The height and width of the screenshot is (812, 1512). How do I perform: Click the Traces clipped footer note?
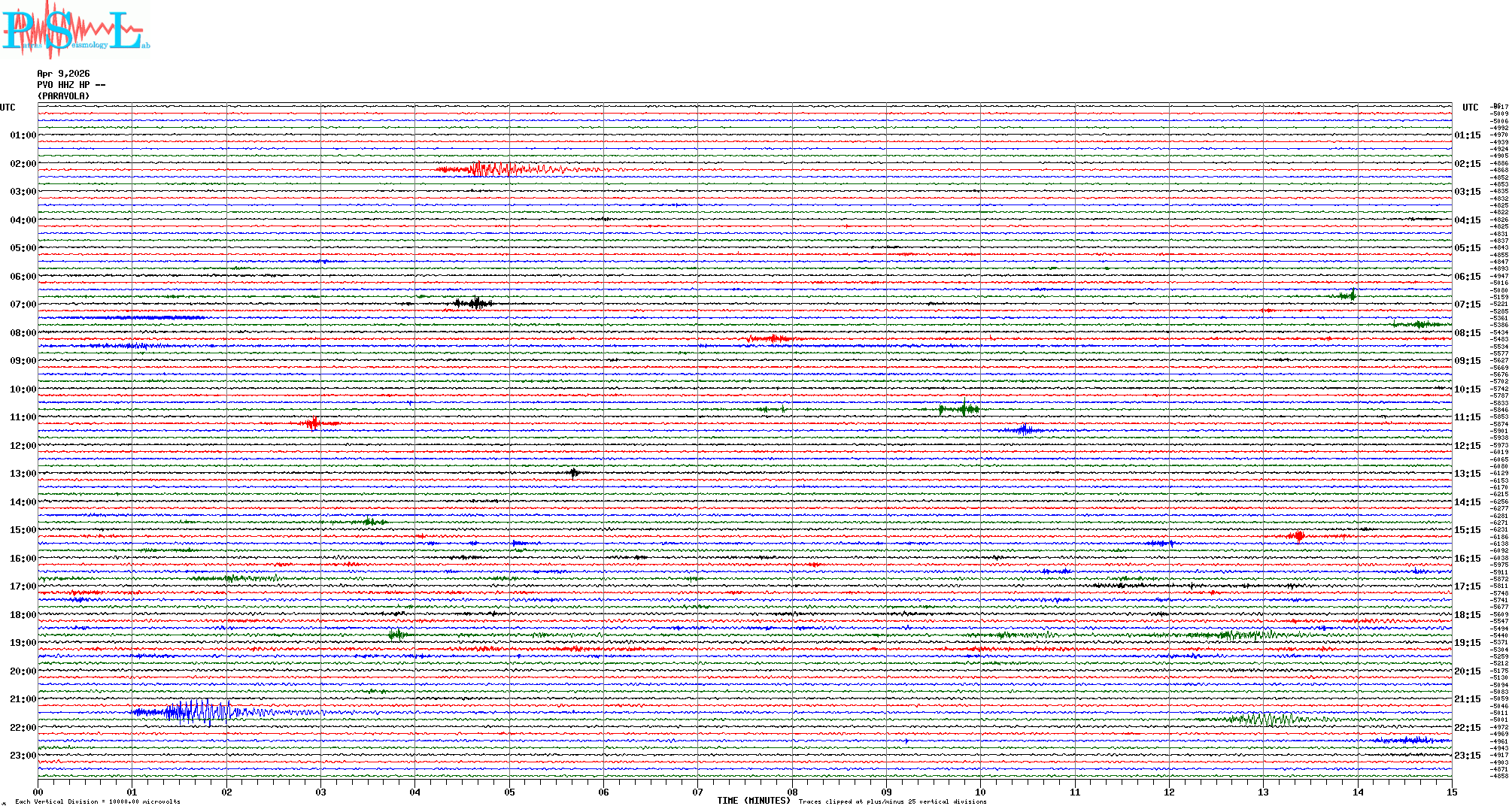click(892, 802)
